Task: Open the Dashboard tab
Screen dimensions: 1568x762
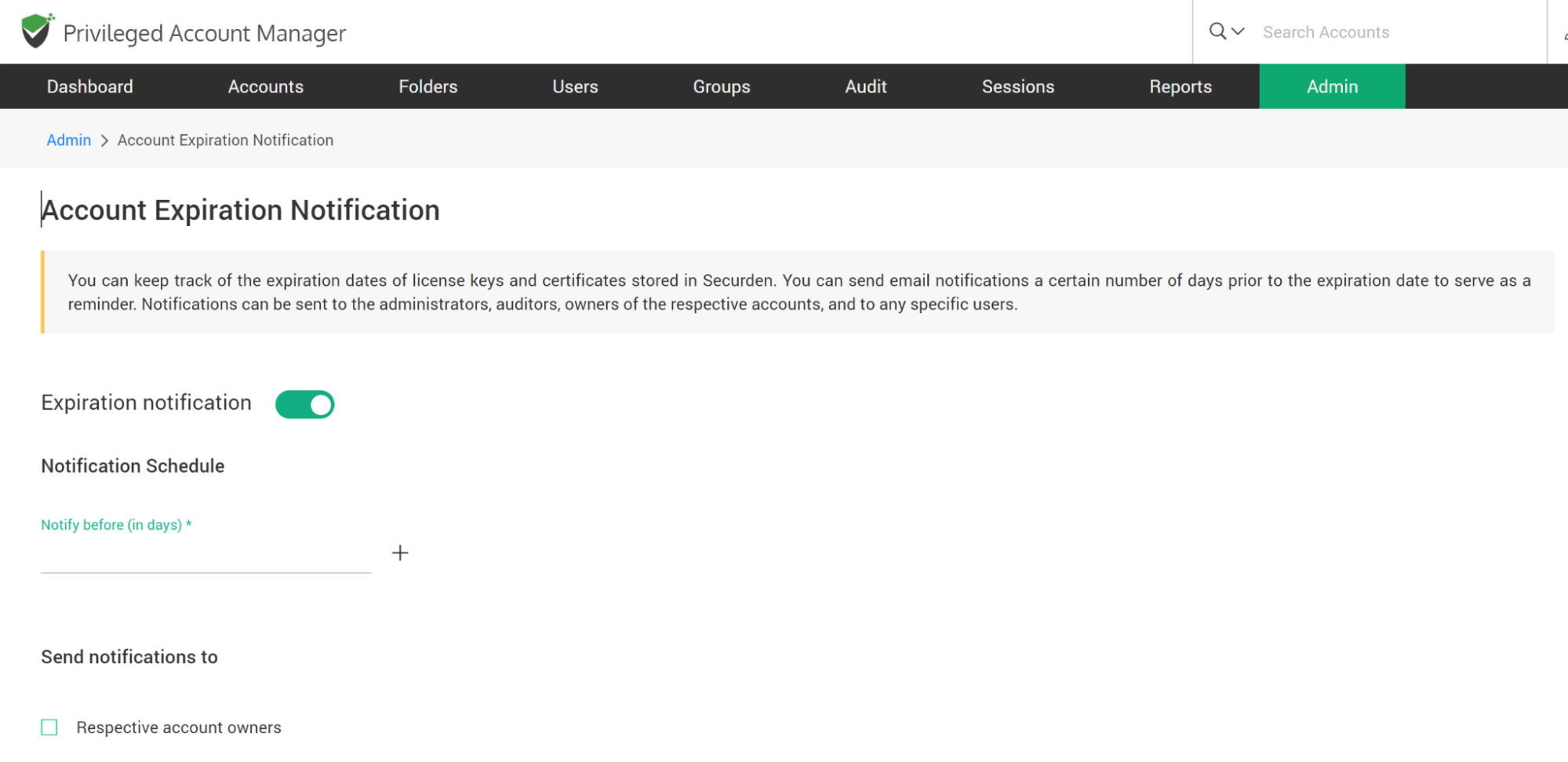Action: click(x=89, y=86)
